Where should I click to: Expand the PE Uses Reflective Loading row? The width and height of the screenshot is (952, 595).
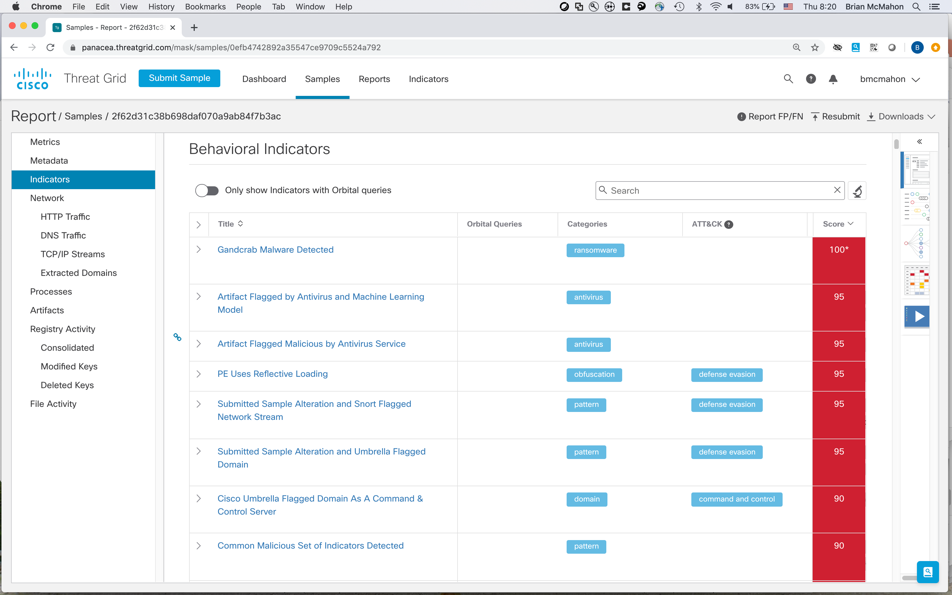[199, 374]
